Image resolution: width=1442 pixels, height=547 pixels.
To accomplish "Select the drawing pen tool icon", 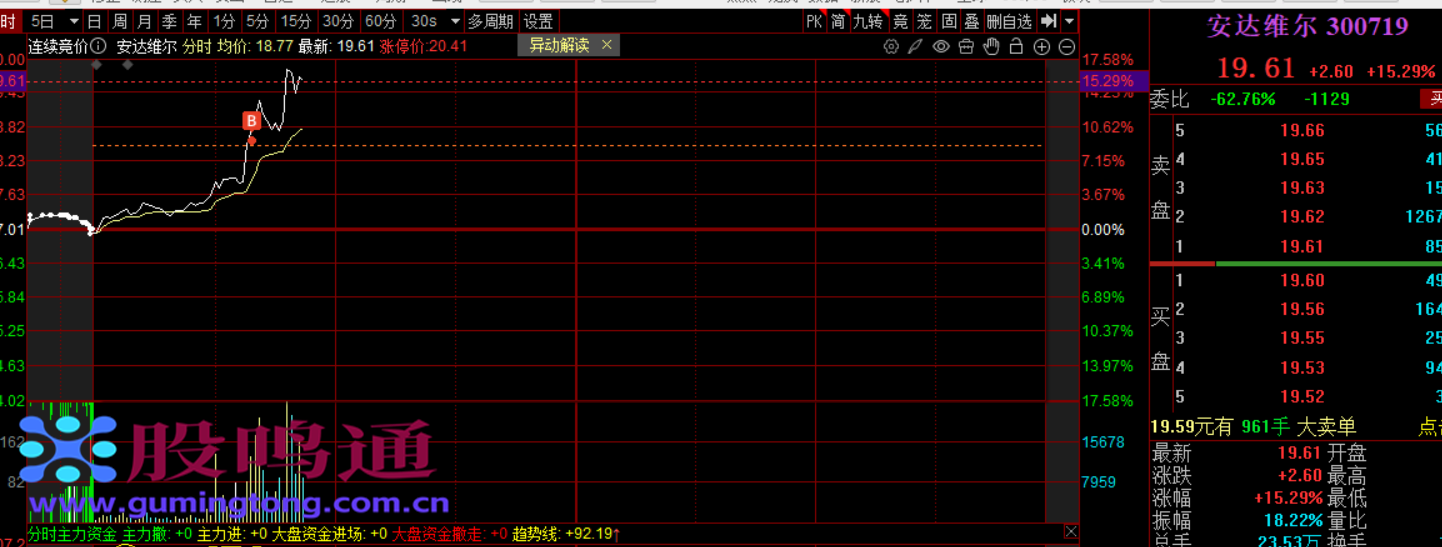I will click(915, 47).
